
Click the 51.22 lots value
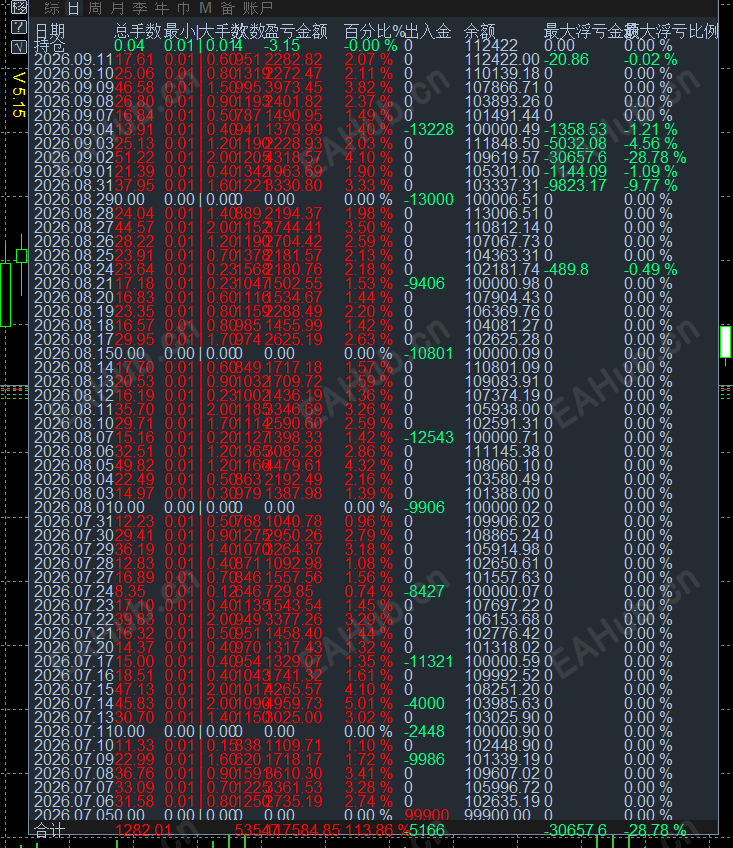135,157
